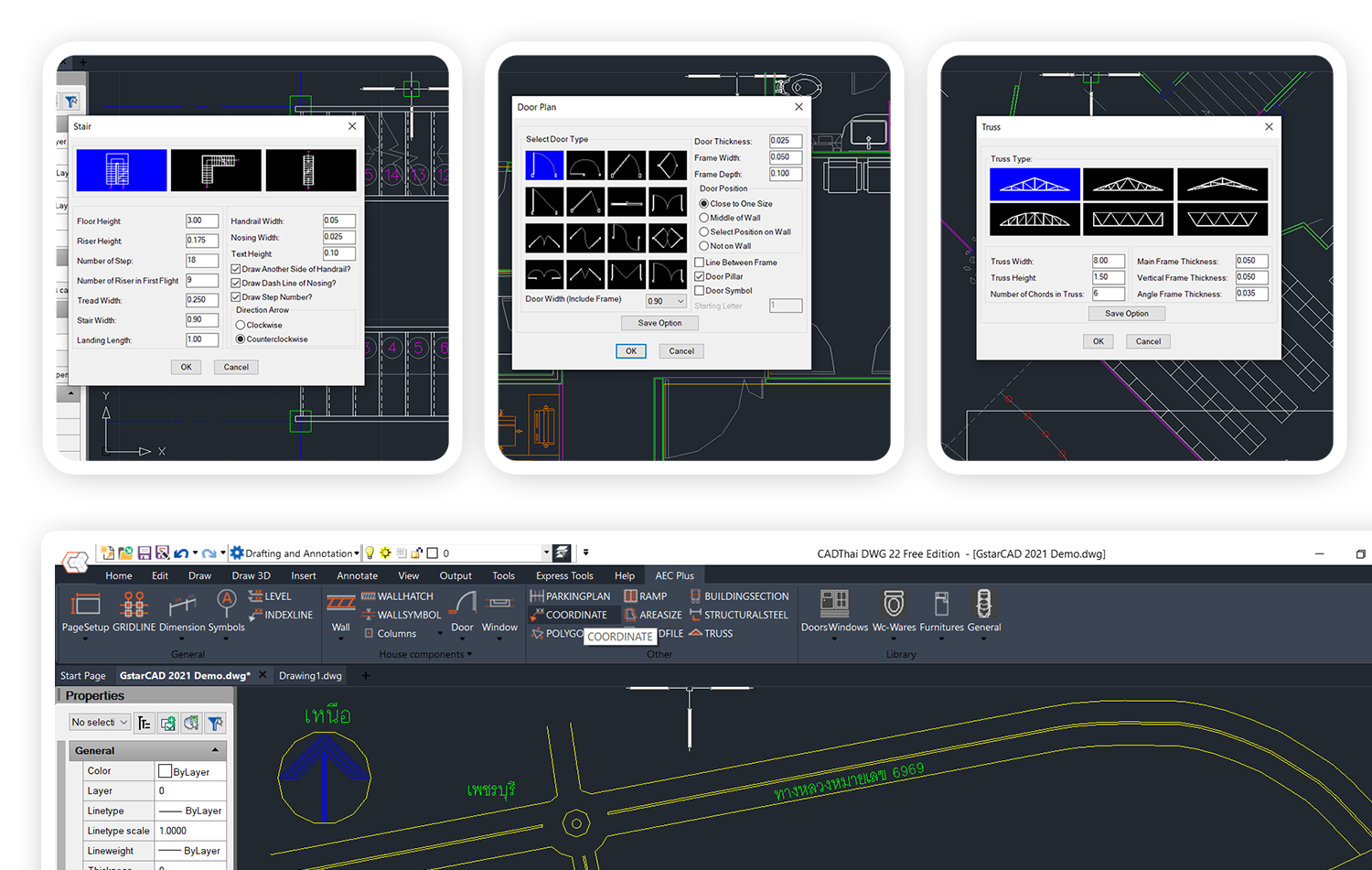Open the Express Tools ribbon tab
This screenshot has height=870, width=1372.
(x=564, y=575)
